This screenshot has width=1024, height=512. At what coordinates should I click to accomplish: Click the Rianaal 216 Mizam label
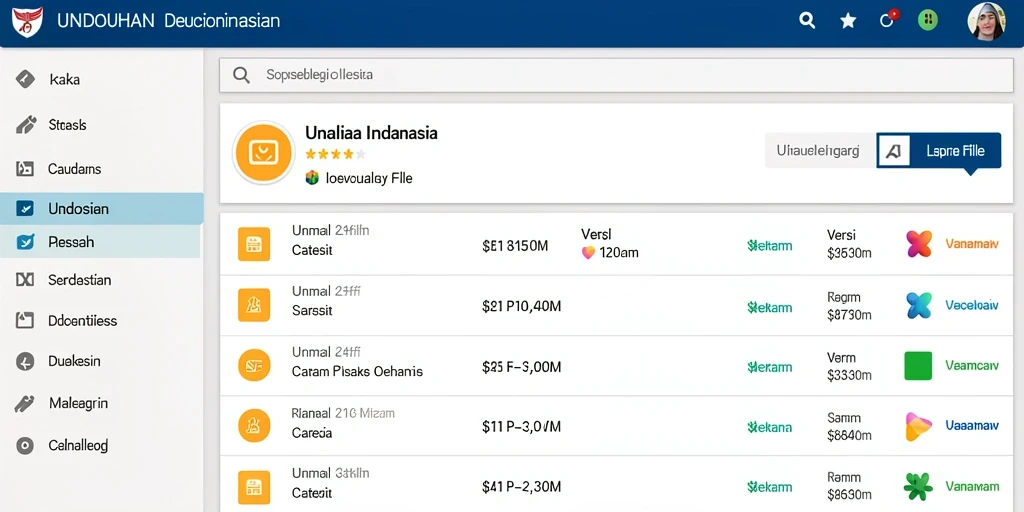(343, 413)
